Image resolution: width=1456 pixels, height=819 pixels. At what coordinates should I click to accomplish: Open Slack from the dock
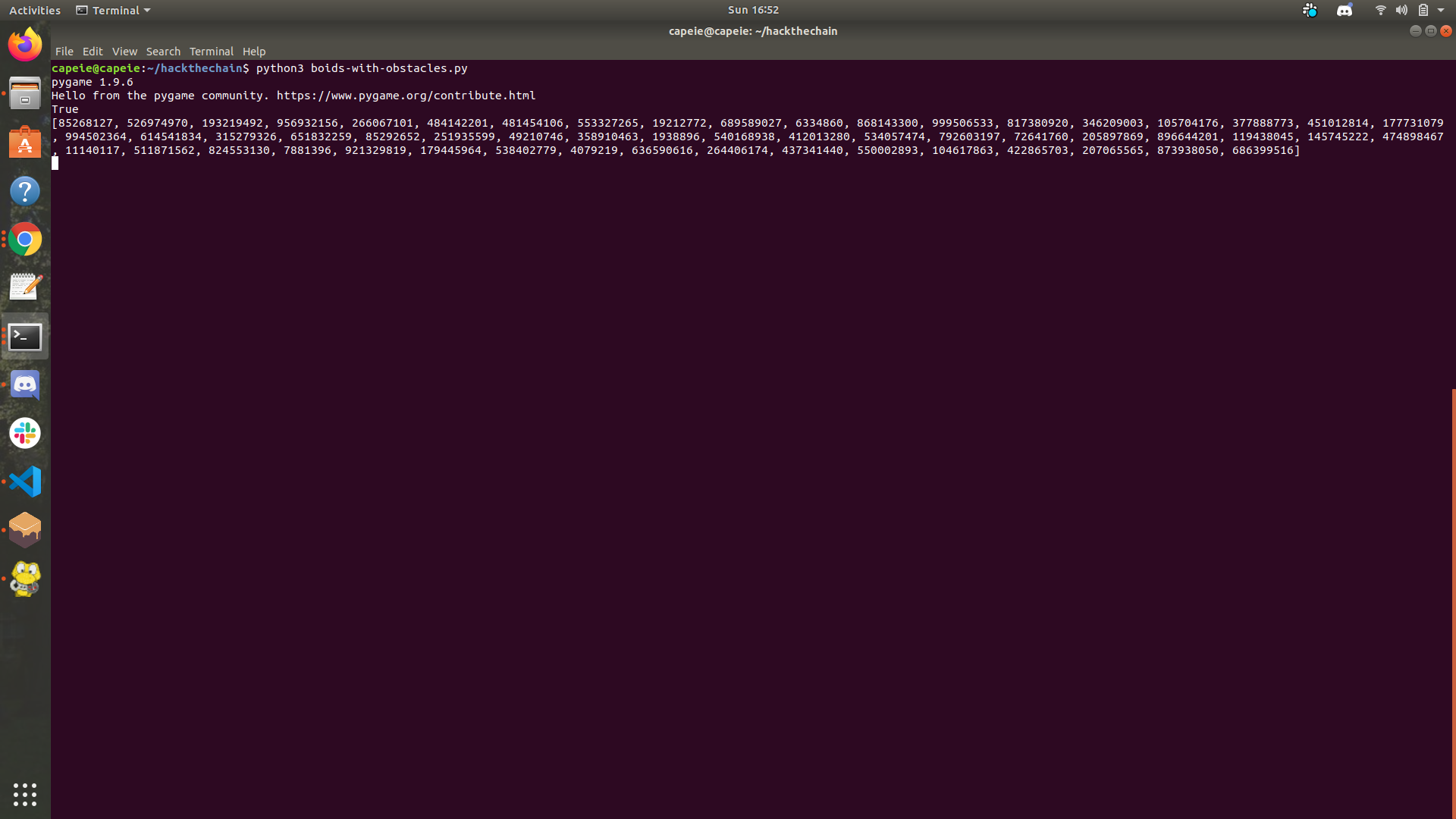(x=25, y=433)
